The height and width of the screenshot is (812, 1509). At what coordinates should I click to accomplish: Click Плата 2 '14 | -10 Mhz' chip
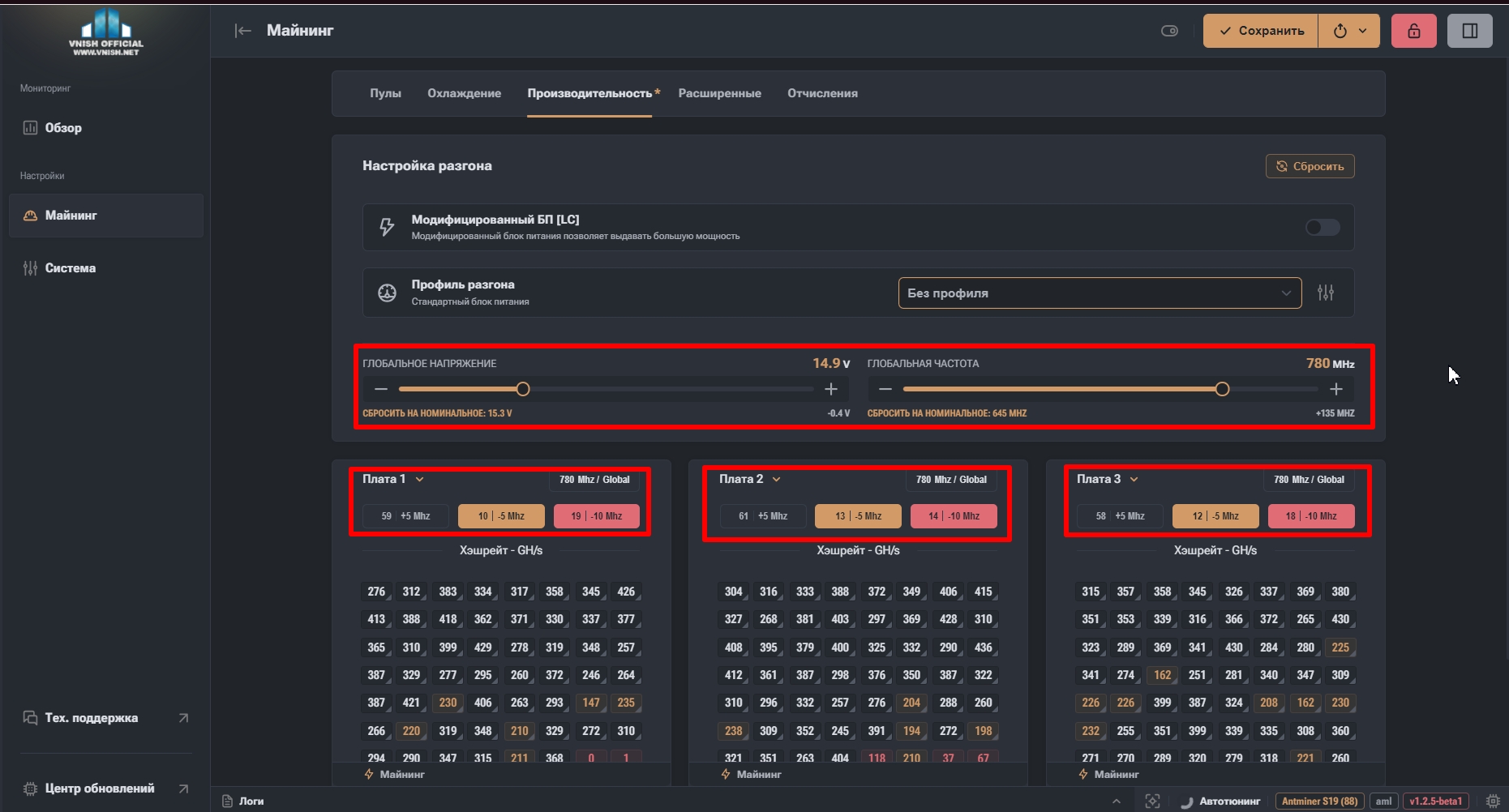[x=954, y=516]
